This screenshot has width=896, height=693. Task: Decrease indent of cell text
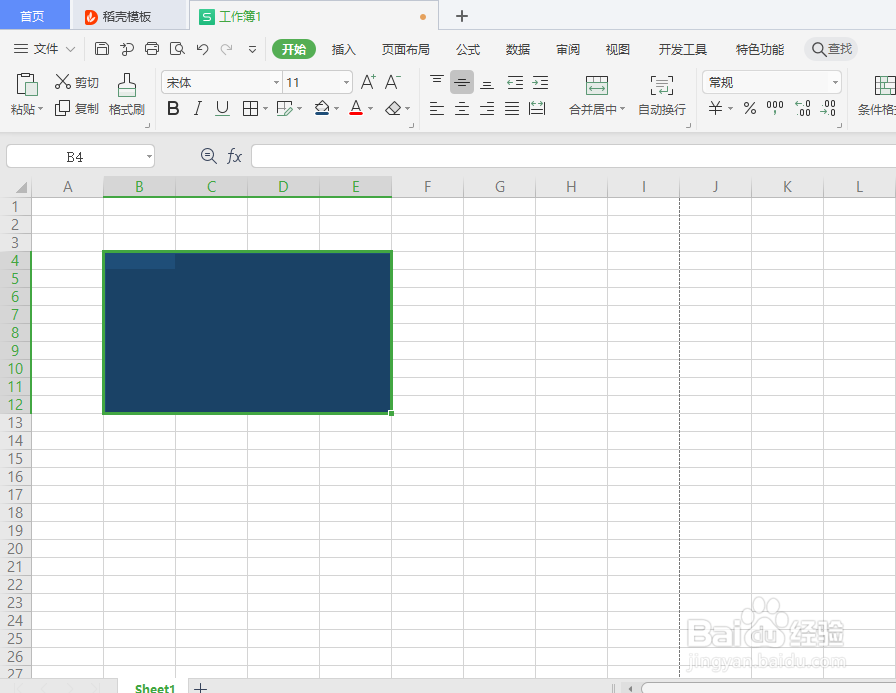coord(515,83)
